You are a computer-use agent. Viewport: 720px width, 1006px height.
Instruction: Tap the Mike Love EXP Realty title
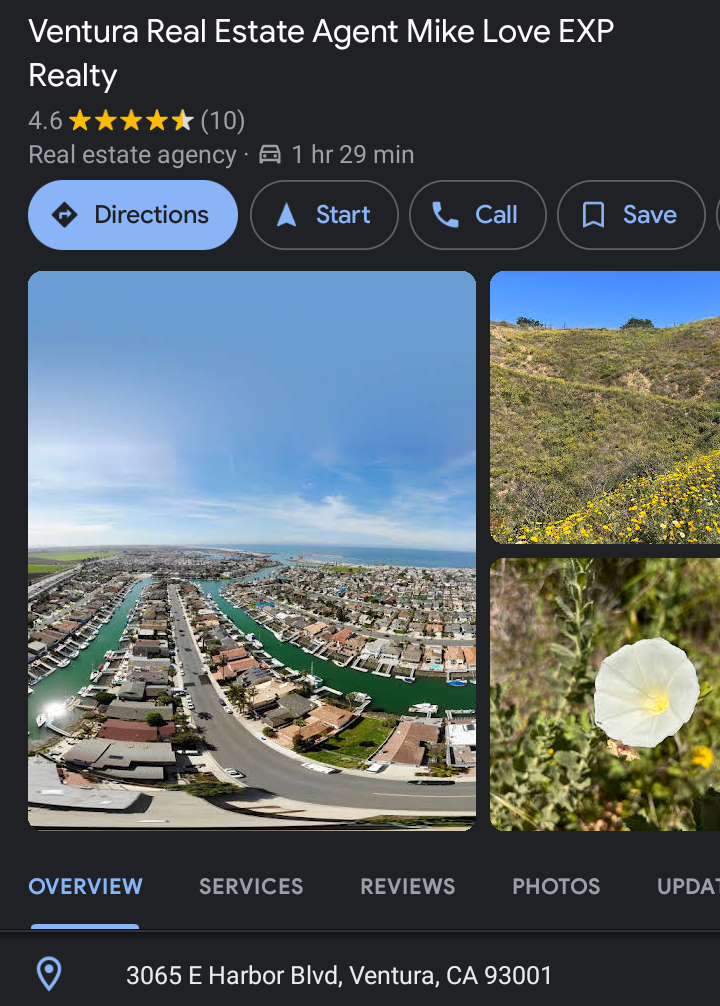pyautogui.click(x=320, y=52)
